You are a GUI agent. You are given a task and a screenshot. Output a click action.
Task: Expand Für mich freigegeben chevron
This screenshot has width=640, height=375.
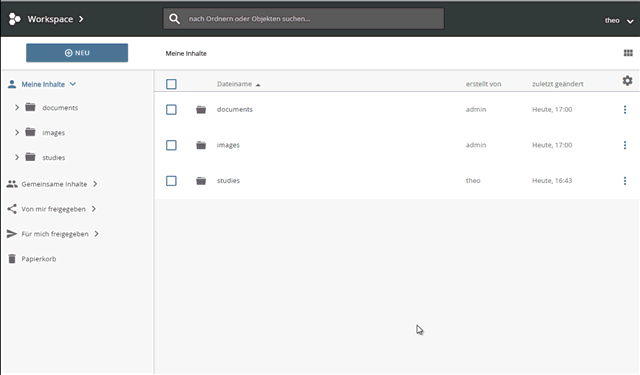click(97, 234)
